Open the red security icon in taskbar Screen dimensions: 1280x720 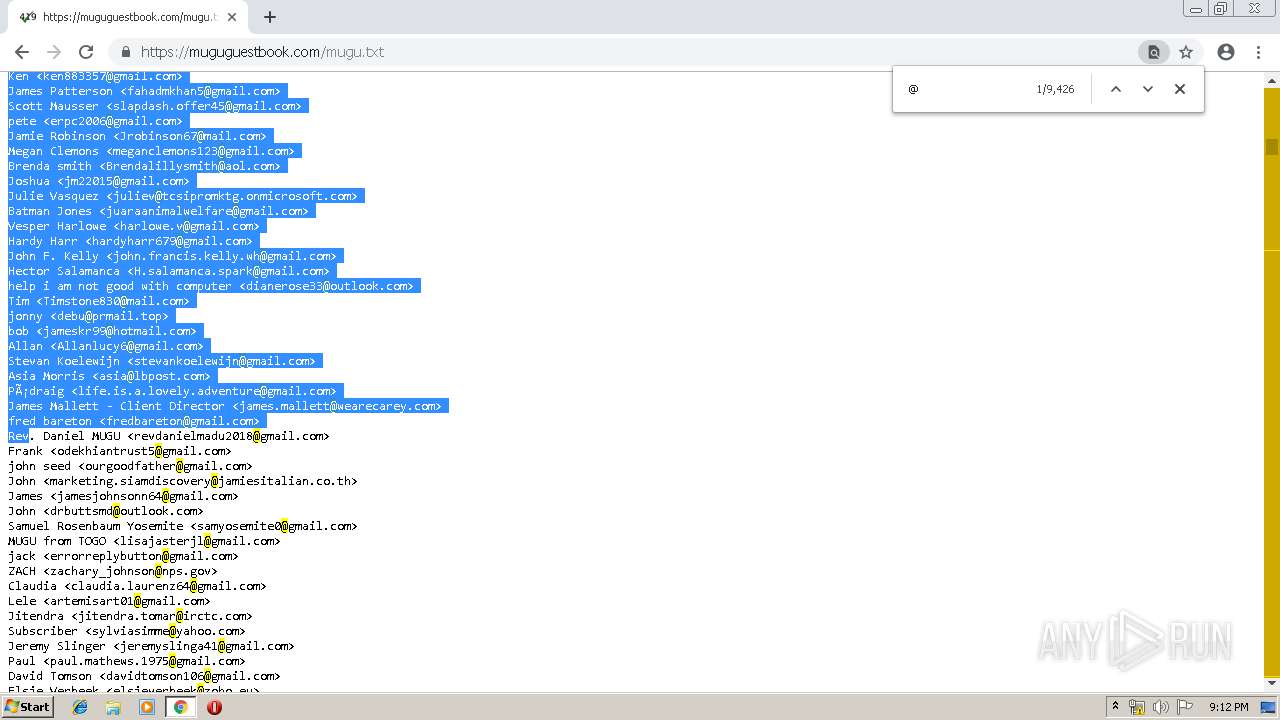[214, 707]
